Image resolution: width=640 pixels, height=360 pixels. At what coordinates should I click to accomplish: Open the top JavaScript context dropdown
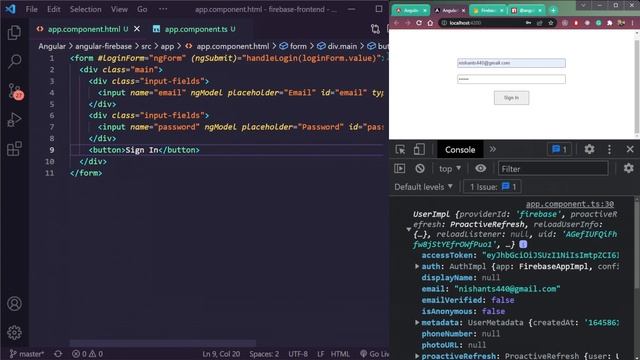449,169
